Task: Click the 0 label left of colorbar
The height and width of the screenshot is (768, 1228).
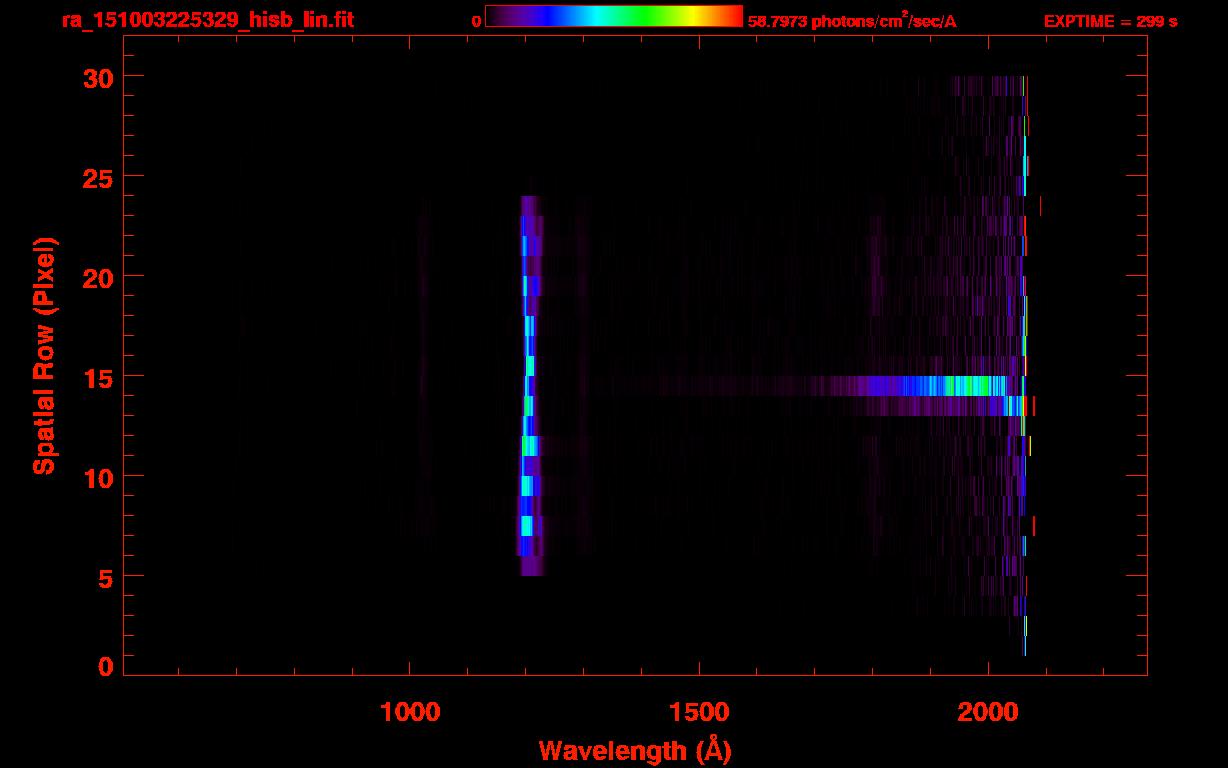Action: tap(477, 21)
